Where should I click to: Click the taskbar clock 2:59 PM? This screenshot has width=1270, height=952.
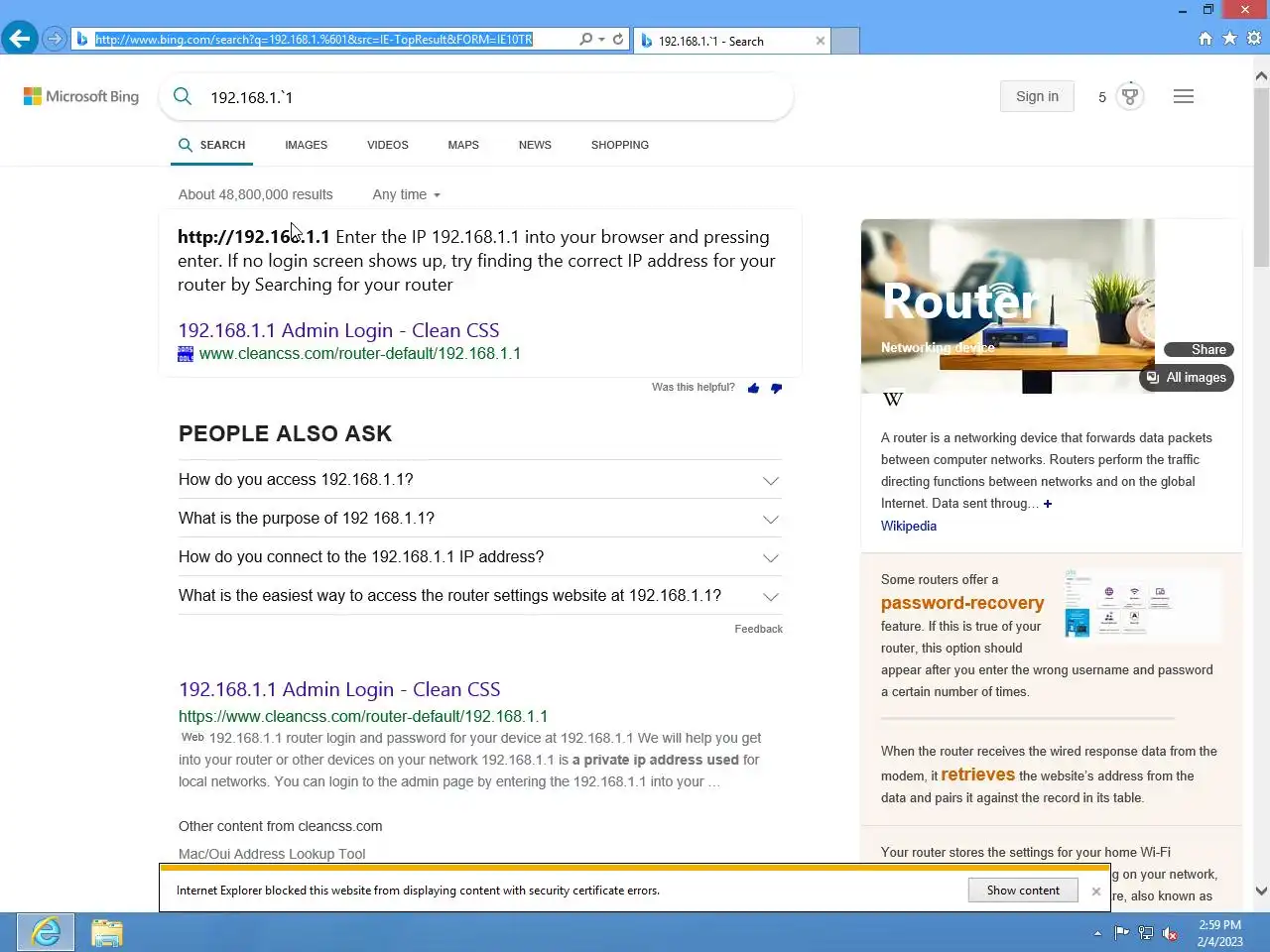[x=1219, y=925]
